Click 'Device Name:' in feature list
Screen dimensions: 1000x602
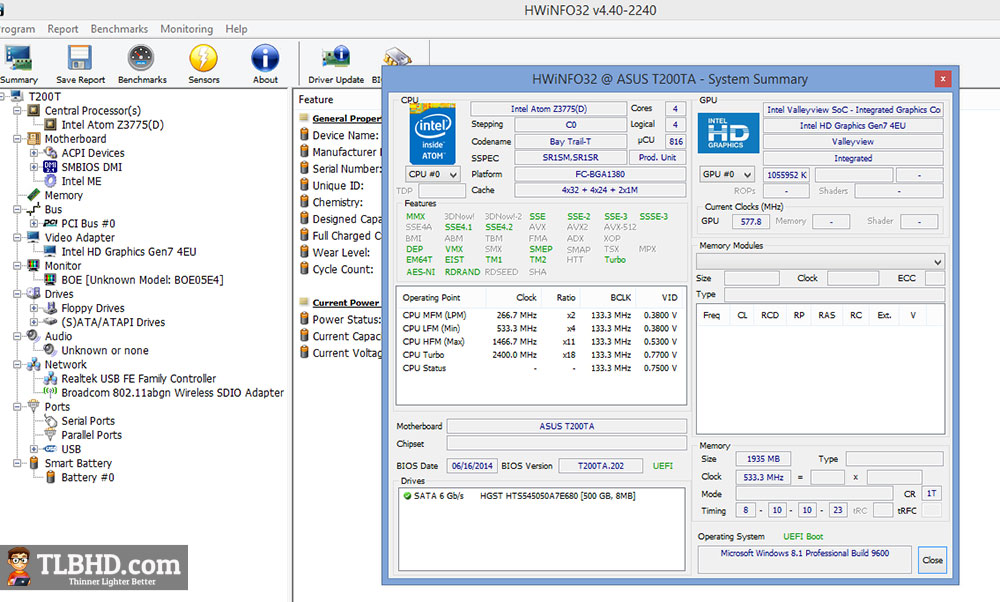[x=345, y=135]
